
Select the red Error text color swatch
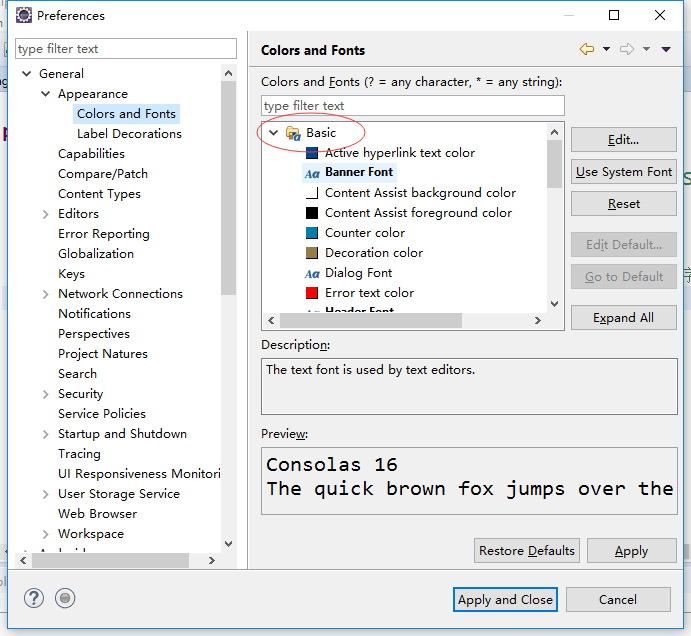coord(312,293)
